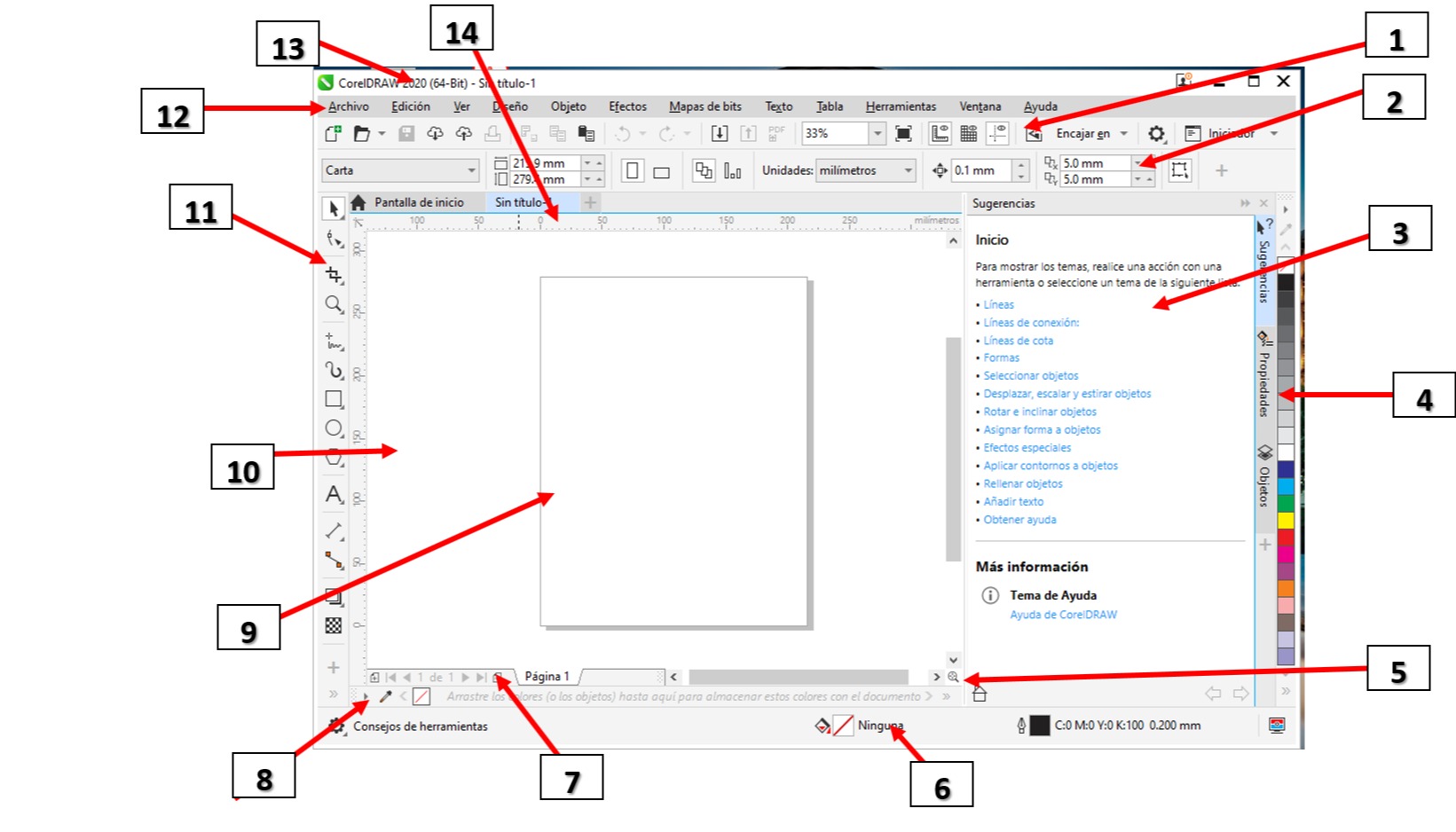Select the Rectangle tool
This screenshot has height=832, width=1456.
click(x=334, y=399)
